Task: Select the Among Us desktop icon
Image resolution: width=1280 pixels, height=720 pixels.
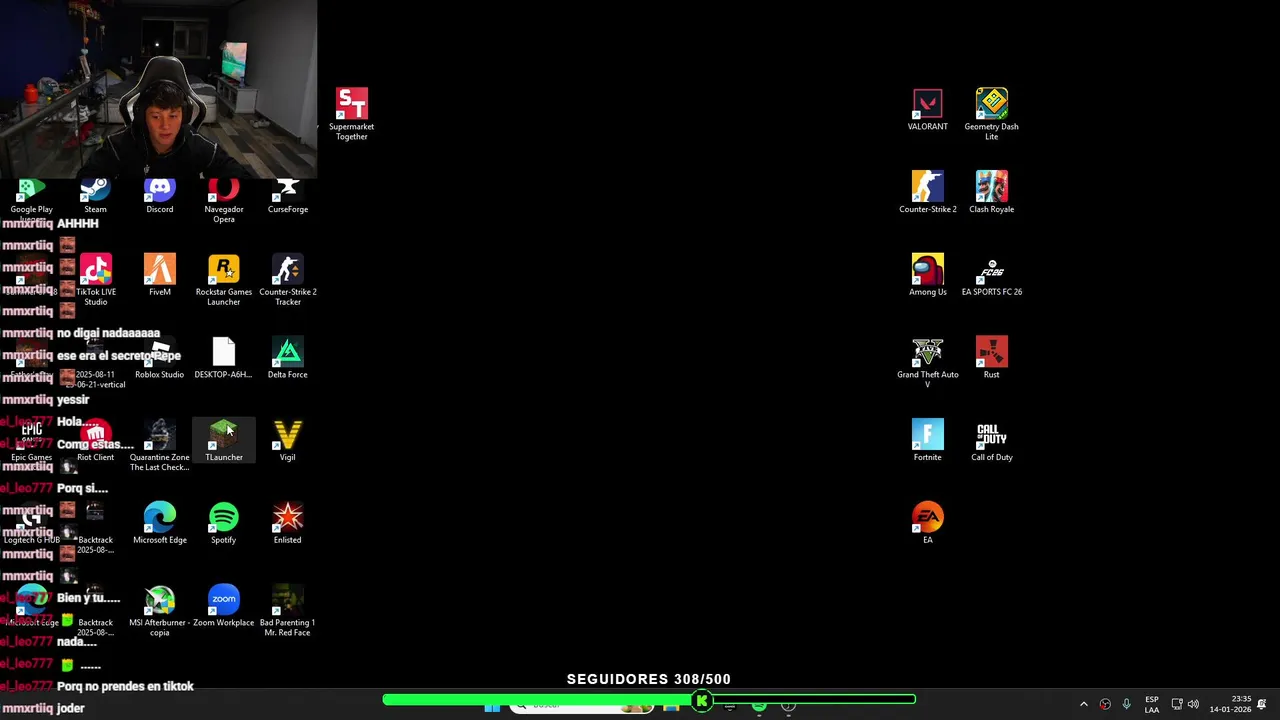Action: (927, 275)
